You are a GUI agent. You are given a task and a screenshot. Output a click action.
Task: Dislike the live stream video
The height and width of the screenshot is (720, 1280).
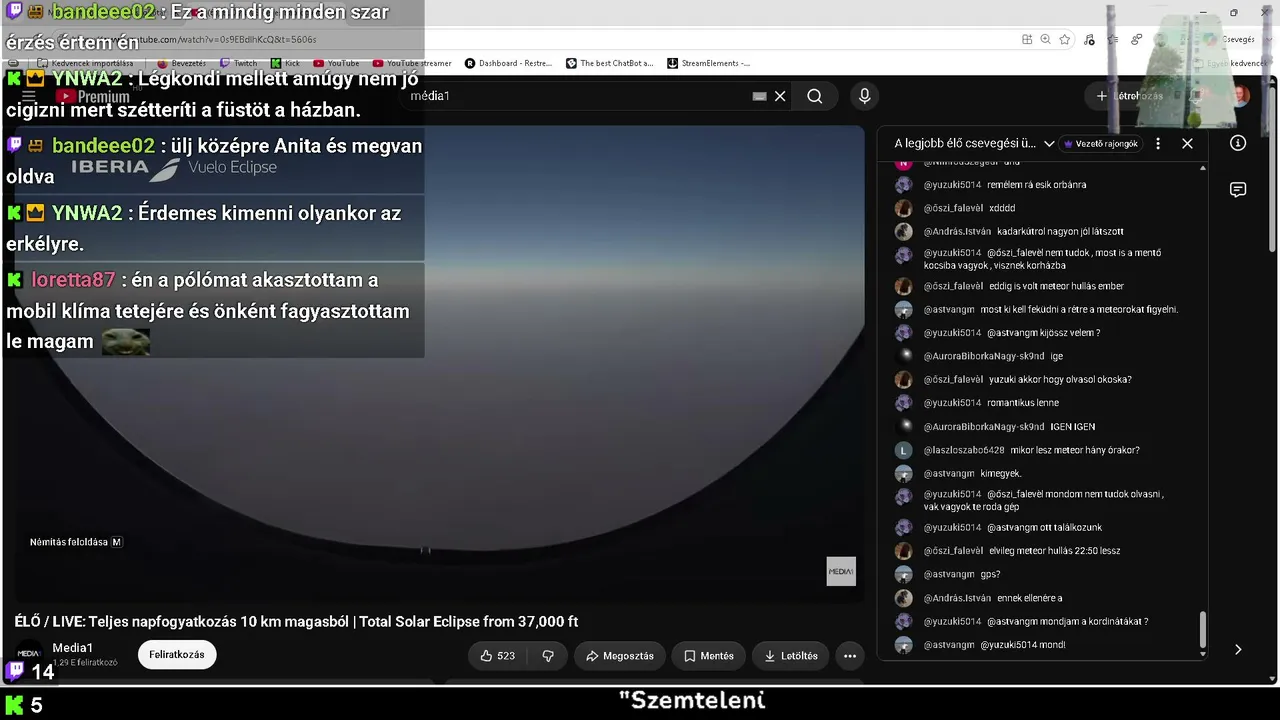pos(548,656)
